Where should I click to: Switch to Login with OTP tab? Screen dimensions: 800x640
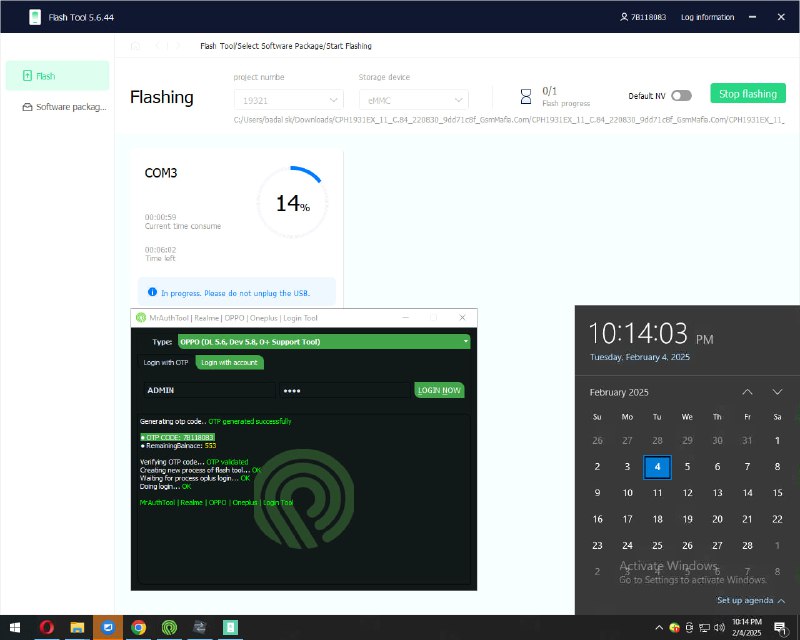pos(166,362)
